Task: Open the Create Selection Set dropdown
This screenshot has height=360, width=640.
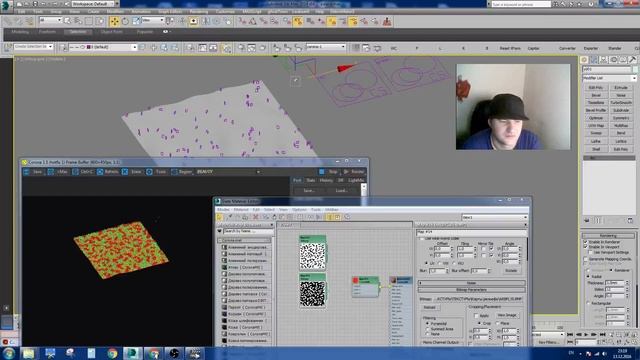Action: pyautogui.click(x=33, y=47)
